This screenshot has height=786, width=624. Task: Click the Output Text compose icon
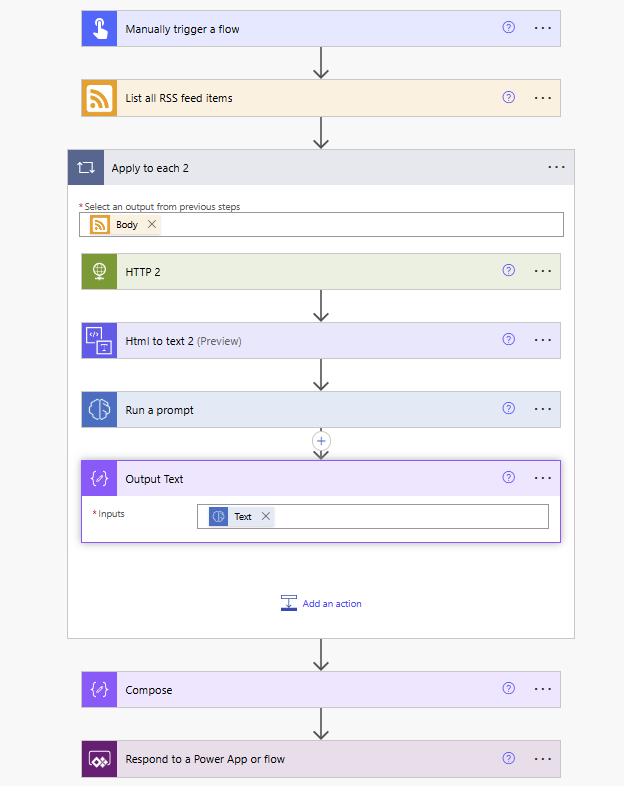(x=99, y=479)
